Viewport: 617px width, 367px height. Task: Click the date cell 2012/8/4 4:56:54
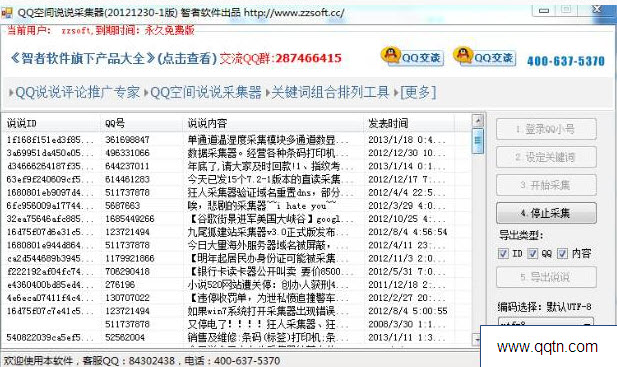(x=408, y=232)
